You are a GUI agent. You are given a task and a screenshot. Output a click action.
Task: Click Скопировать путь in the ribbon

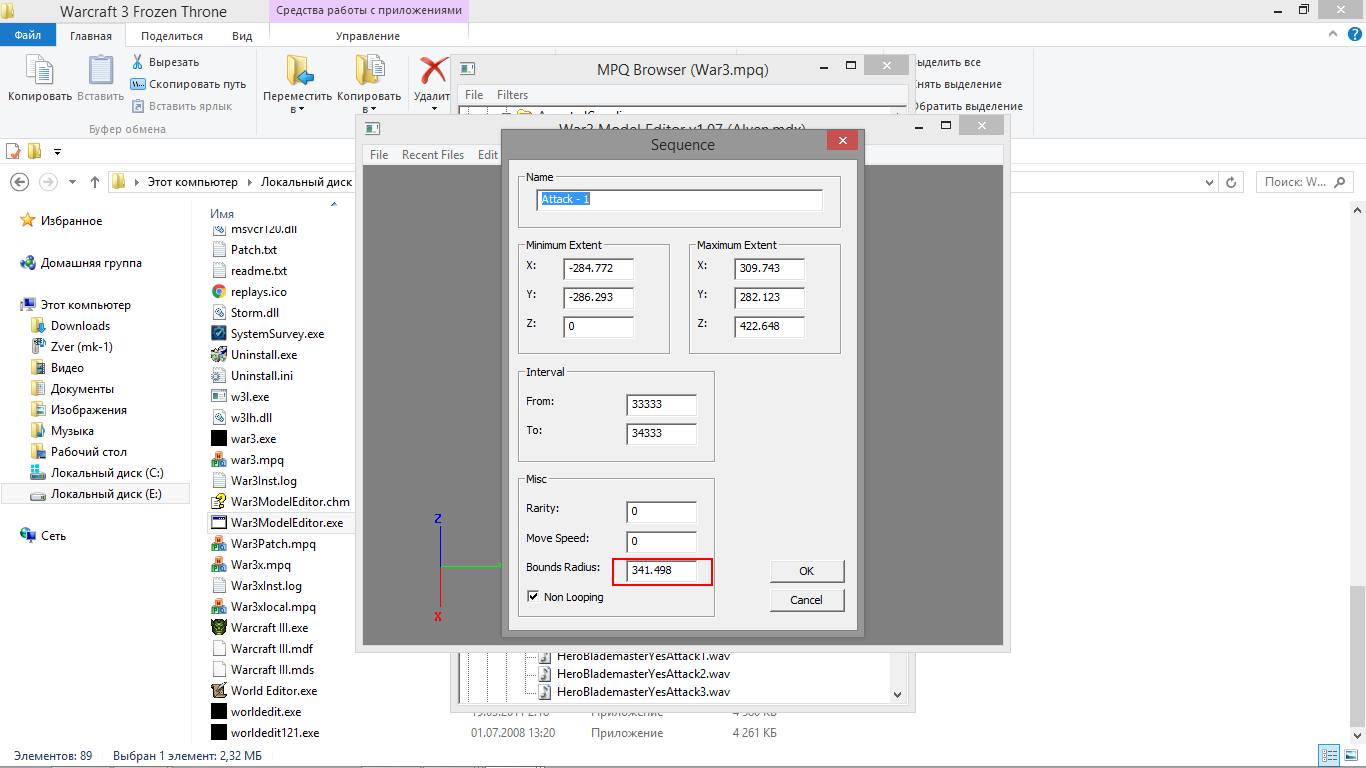[x=188, y=84]
